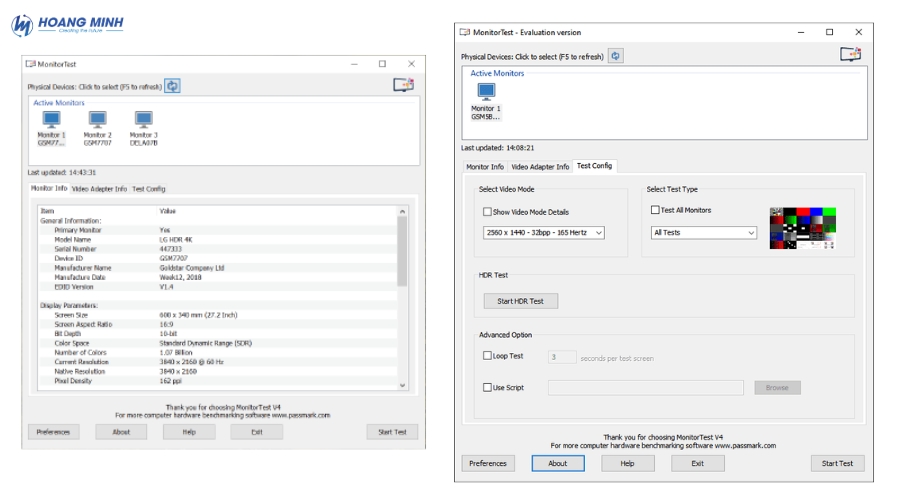900x500 pixels.
Task: Open Preferences in Evaluation version window
Action: pos(488,463)
